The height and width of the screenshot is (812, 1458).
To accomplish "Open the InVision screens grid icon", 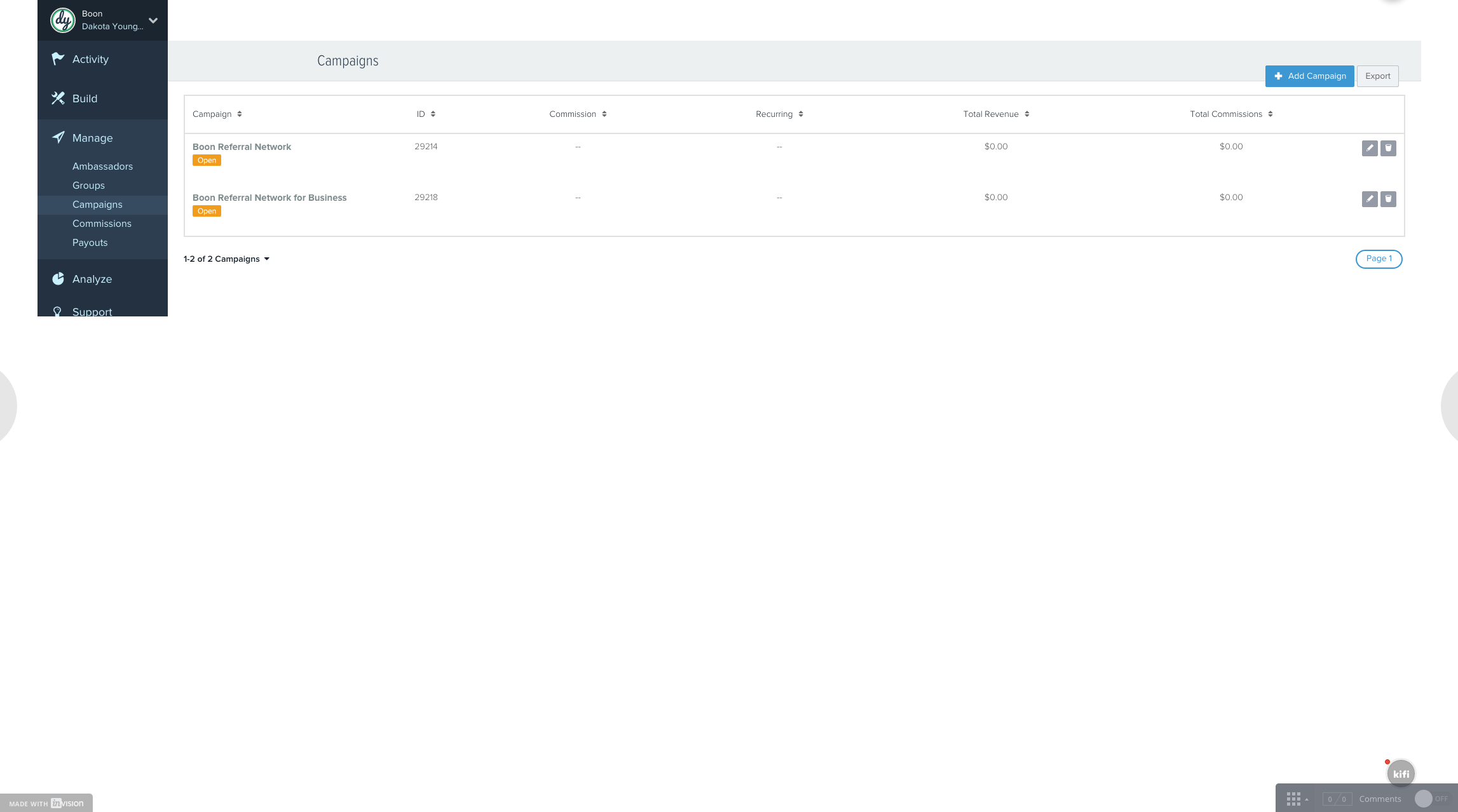I will [x=1293, y=799].
